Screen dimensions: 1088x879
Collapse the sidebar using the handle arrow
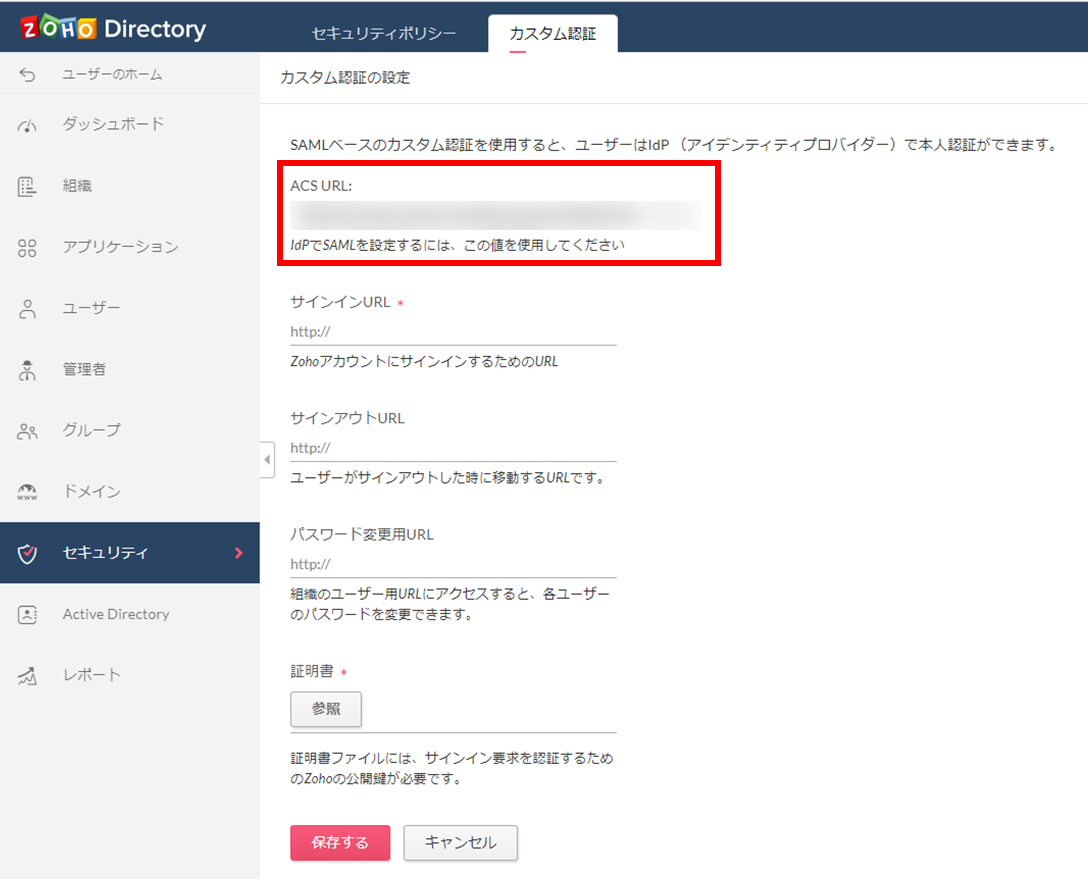point(267,460)
